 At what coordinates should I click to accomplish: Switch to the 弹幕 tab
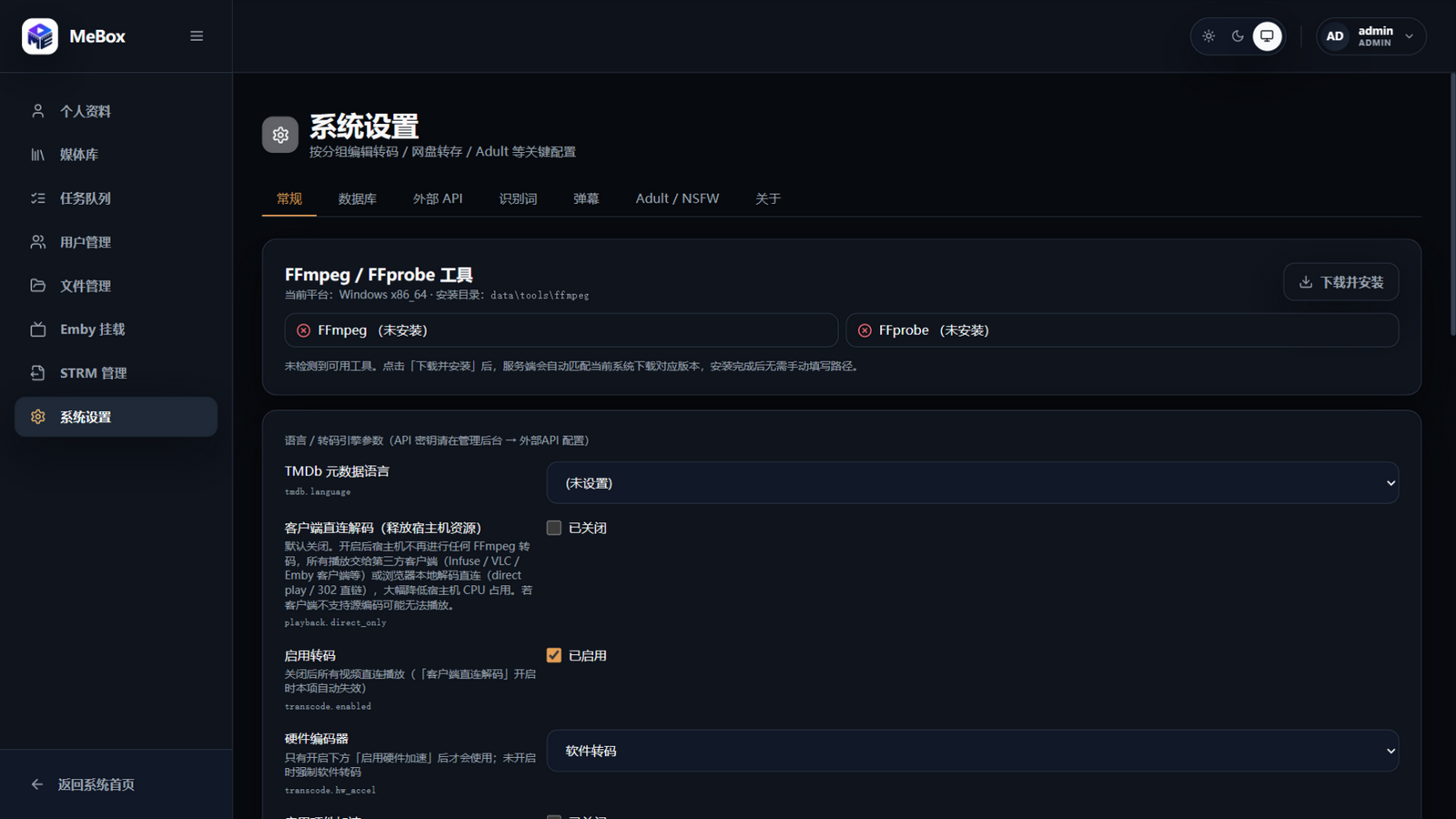586,198
